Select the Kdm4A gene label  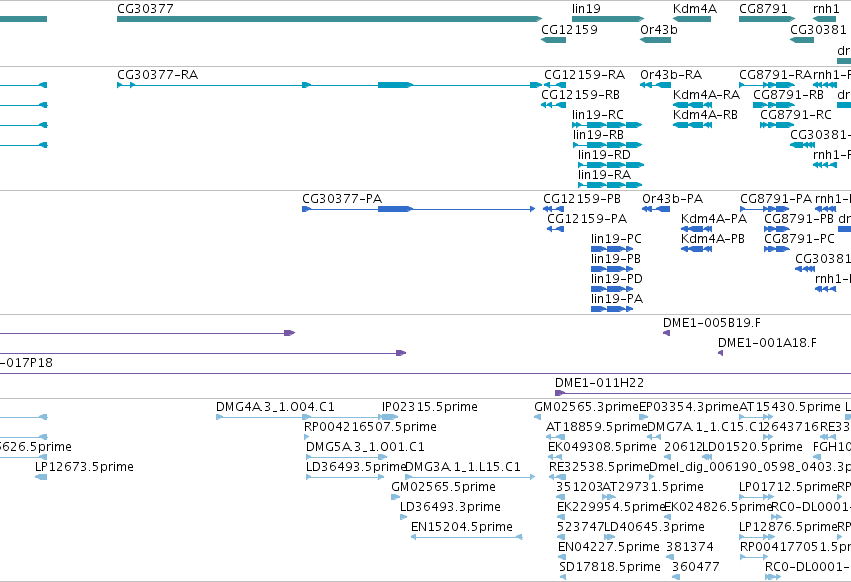tap(695, 9)
